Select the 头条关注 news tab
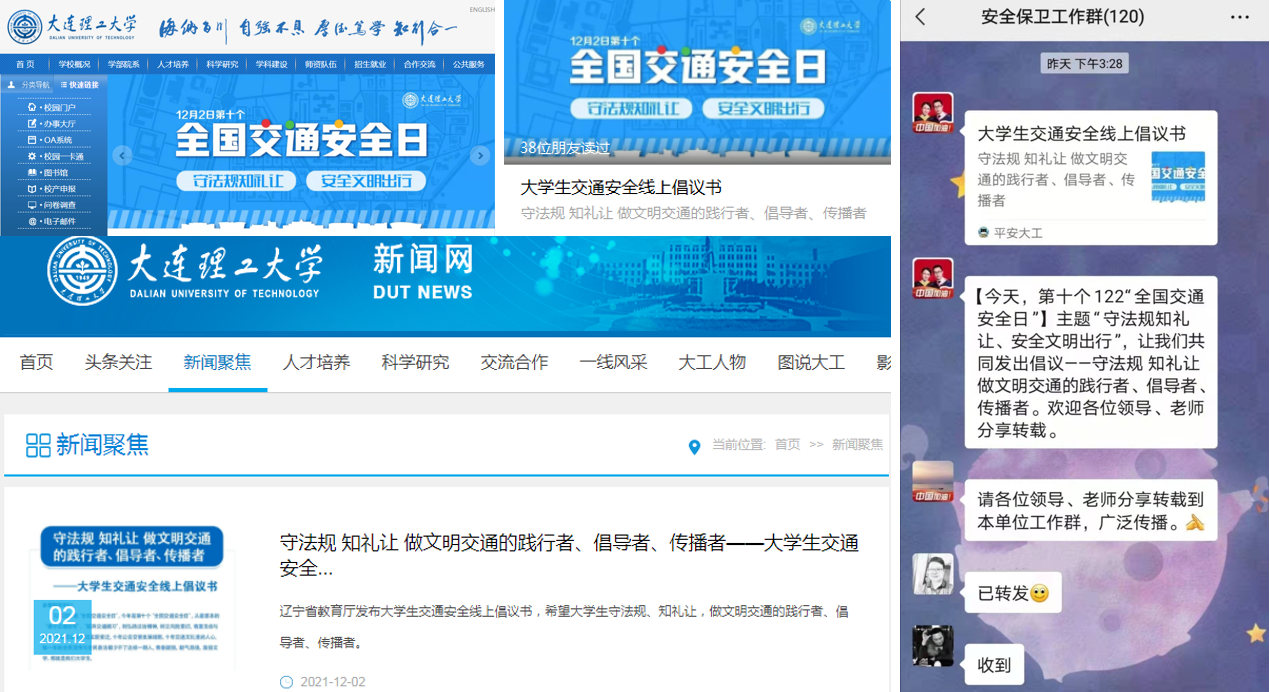The width and height of the screenshot is (1270, 692). click(118, 362)
